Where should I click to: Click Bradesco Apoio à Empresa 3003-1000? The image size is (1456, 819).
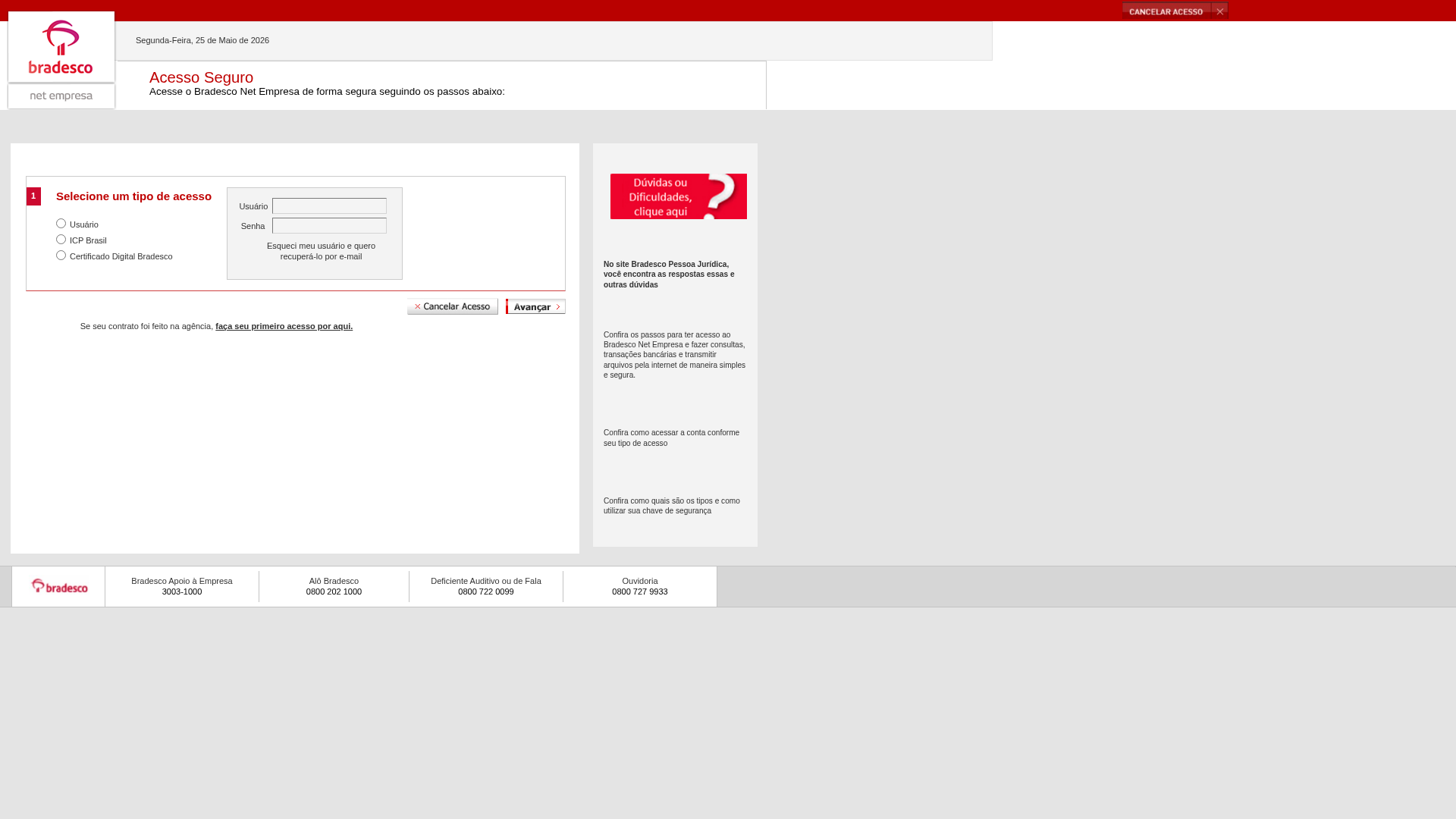(x=182, y=586)
